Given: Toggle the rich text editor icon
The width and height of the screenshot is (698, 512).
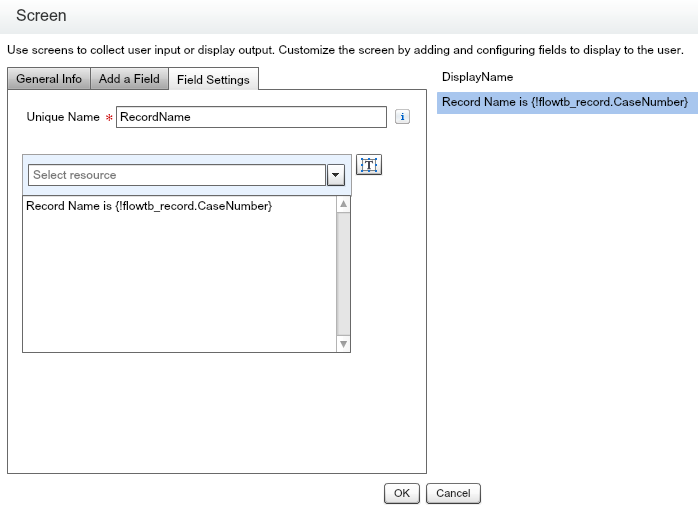Looking at the screenshot, I should point(369,166).
